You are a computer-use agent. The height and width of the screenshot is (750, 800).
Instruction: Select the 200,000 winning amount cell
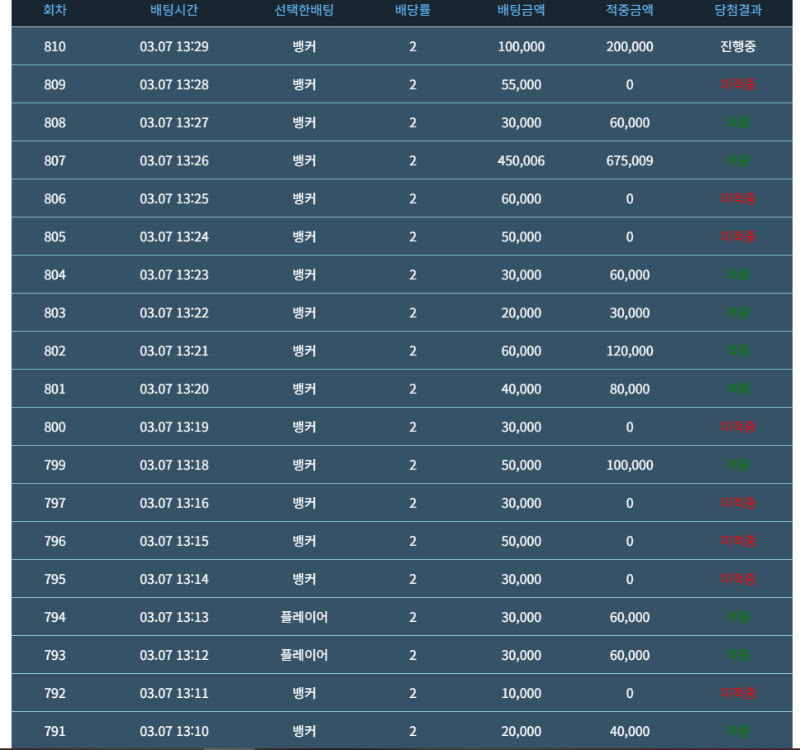pos(629,47)
